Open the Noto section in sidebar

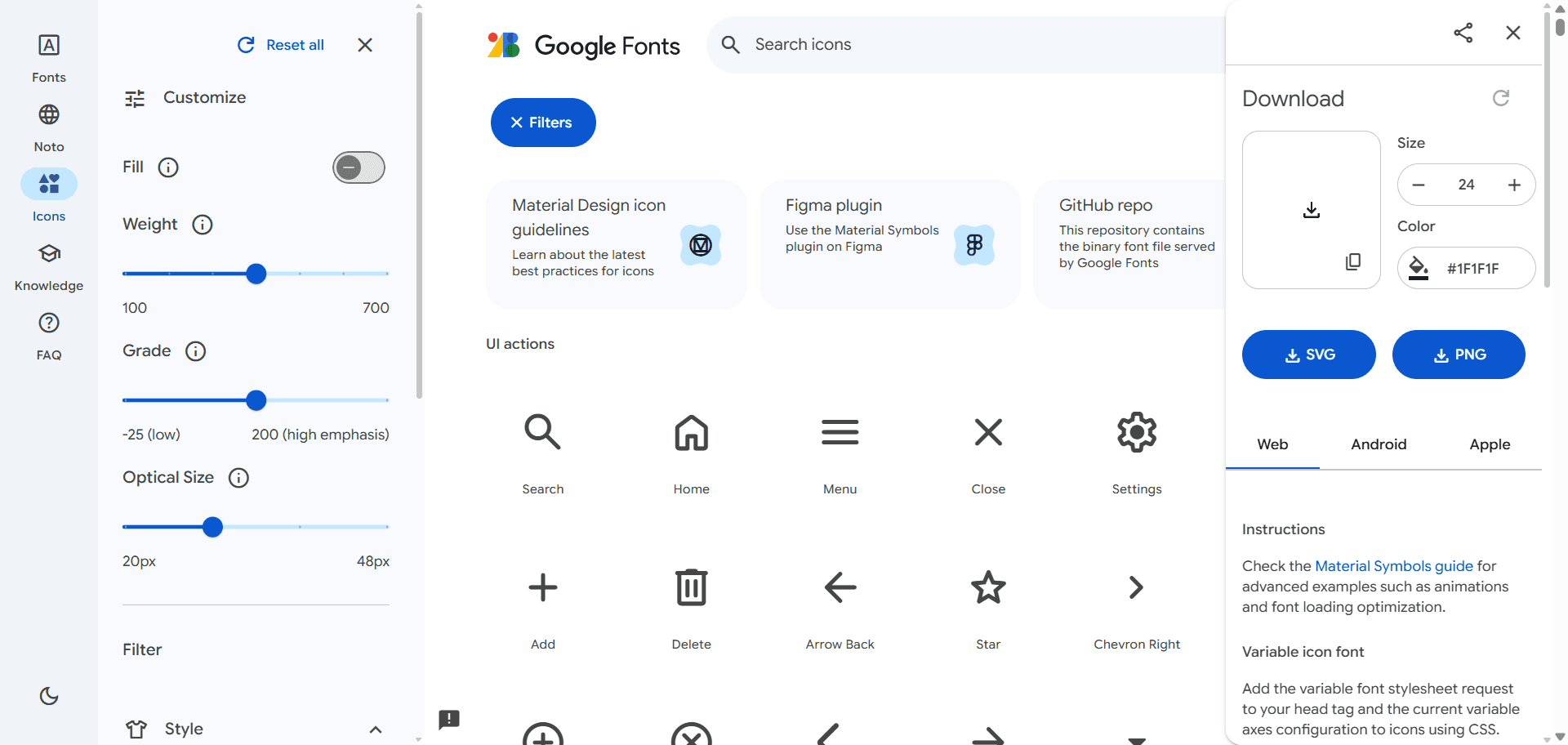click(x=49, y=128)
